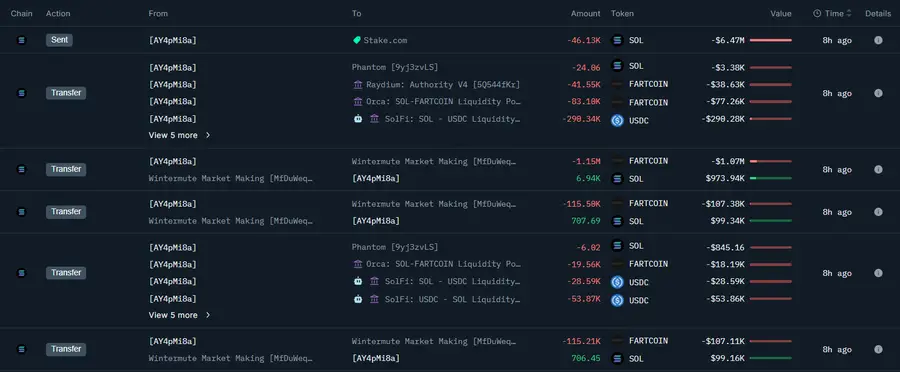This screenshot has height=372, width=900.
Task: Expand View 5 more in second transfer group
Action: pos(180,315)
